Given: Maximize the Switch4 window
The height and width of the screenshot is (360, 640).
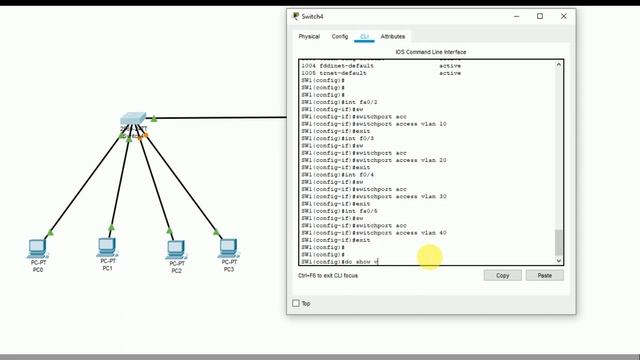Looking at the screenshot, I should click(x=540, y=16).
